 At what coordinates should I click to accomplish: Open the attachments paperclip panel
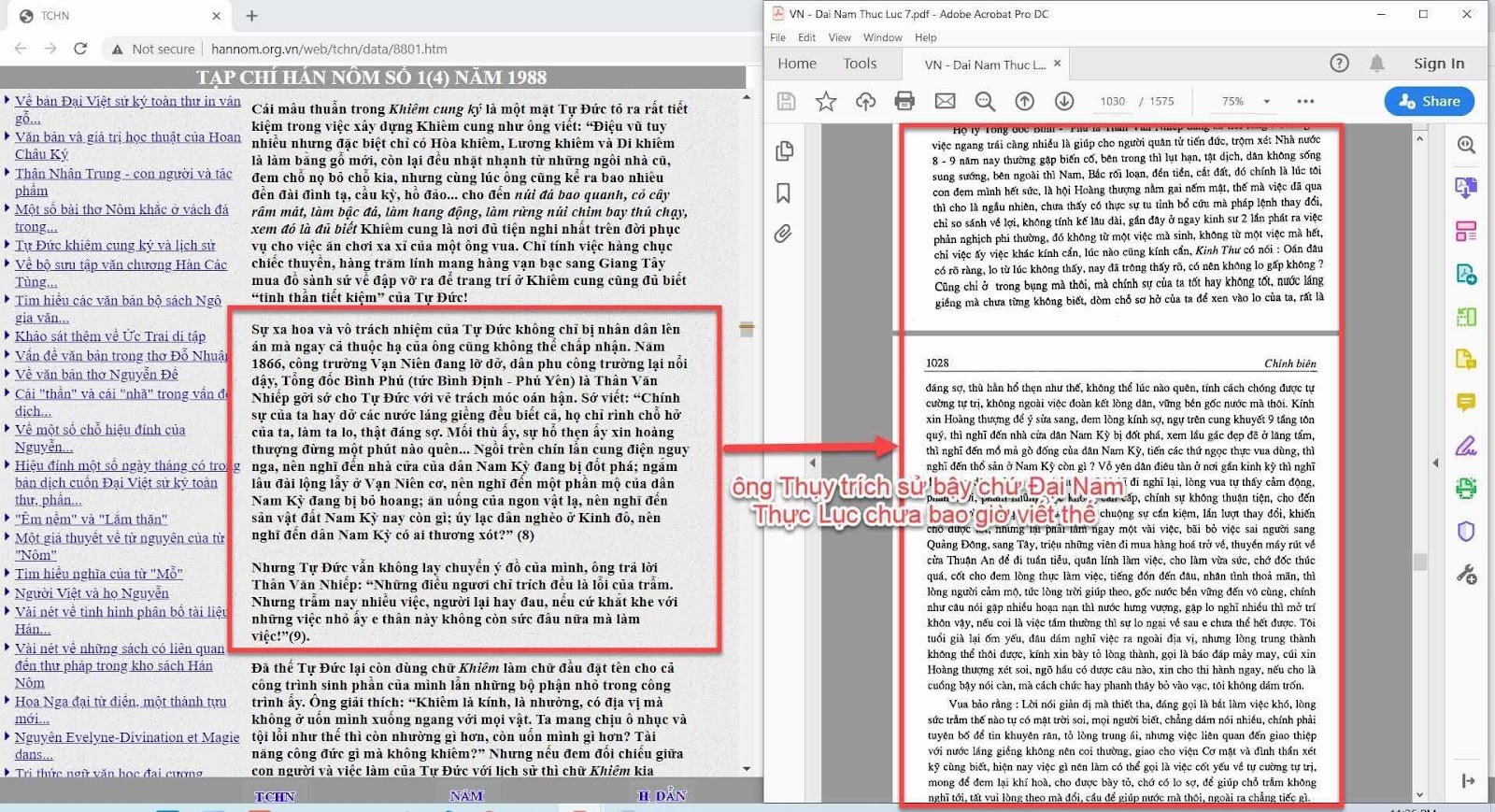[783, 234]
